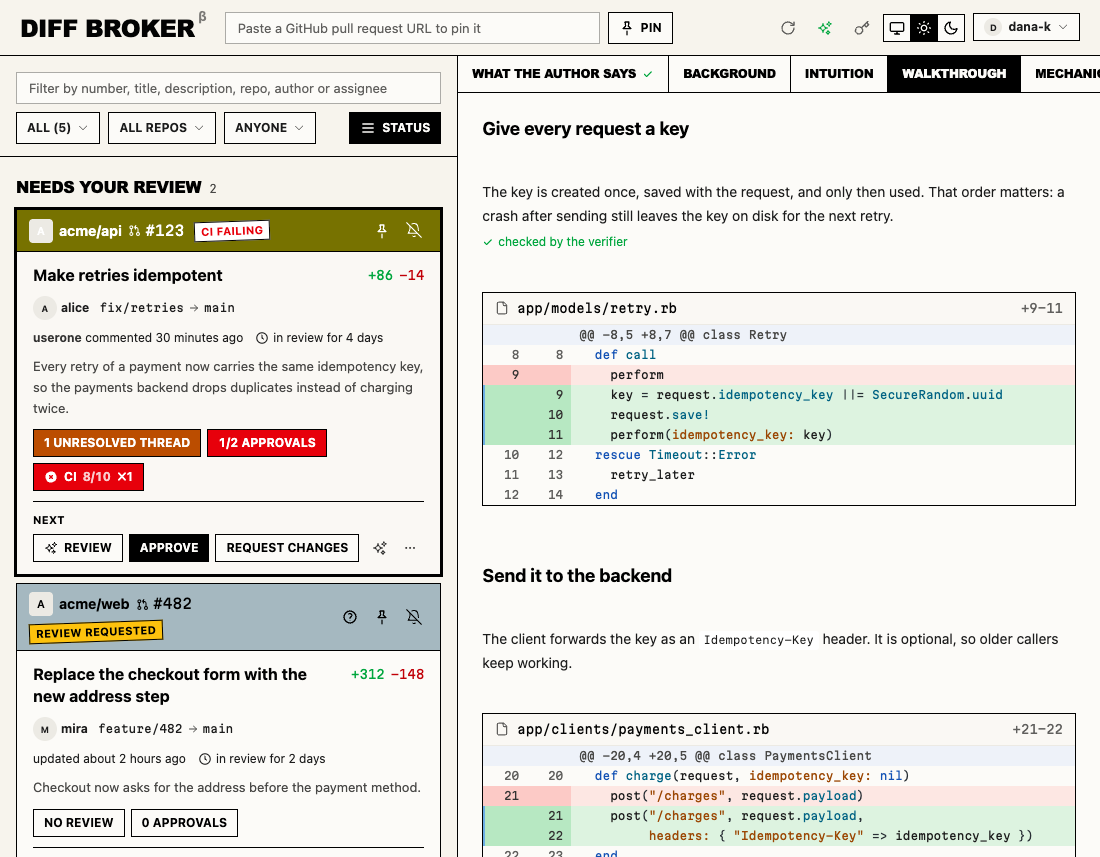1100x857 pixels.
Task: Click the PIN button
Action: coord(640,28)
